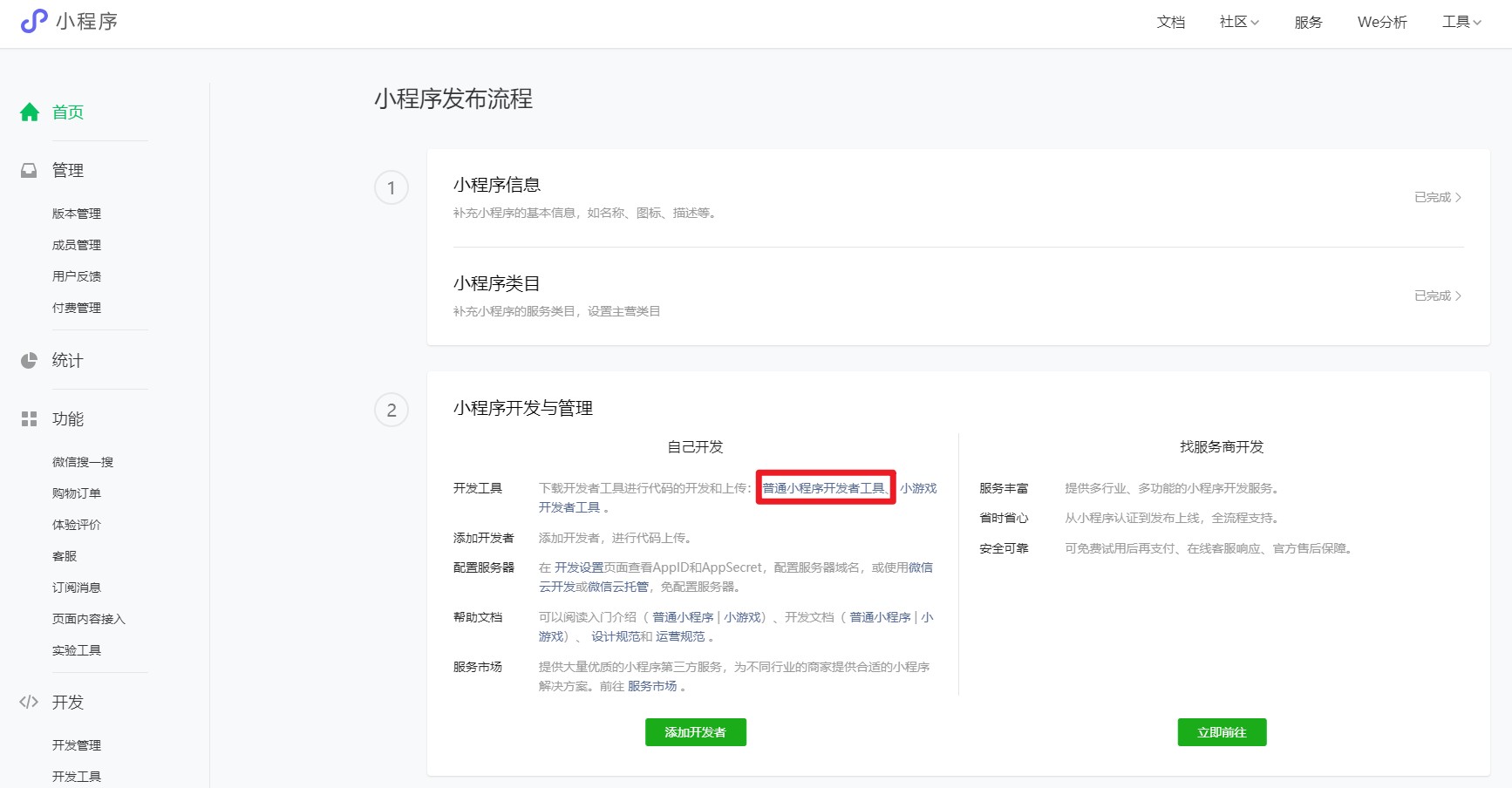This screenshot has width=1512, height=788.
Task: Expand the 社区 dropdown menu
Action: [1239, 22]
